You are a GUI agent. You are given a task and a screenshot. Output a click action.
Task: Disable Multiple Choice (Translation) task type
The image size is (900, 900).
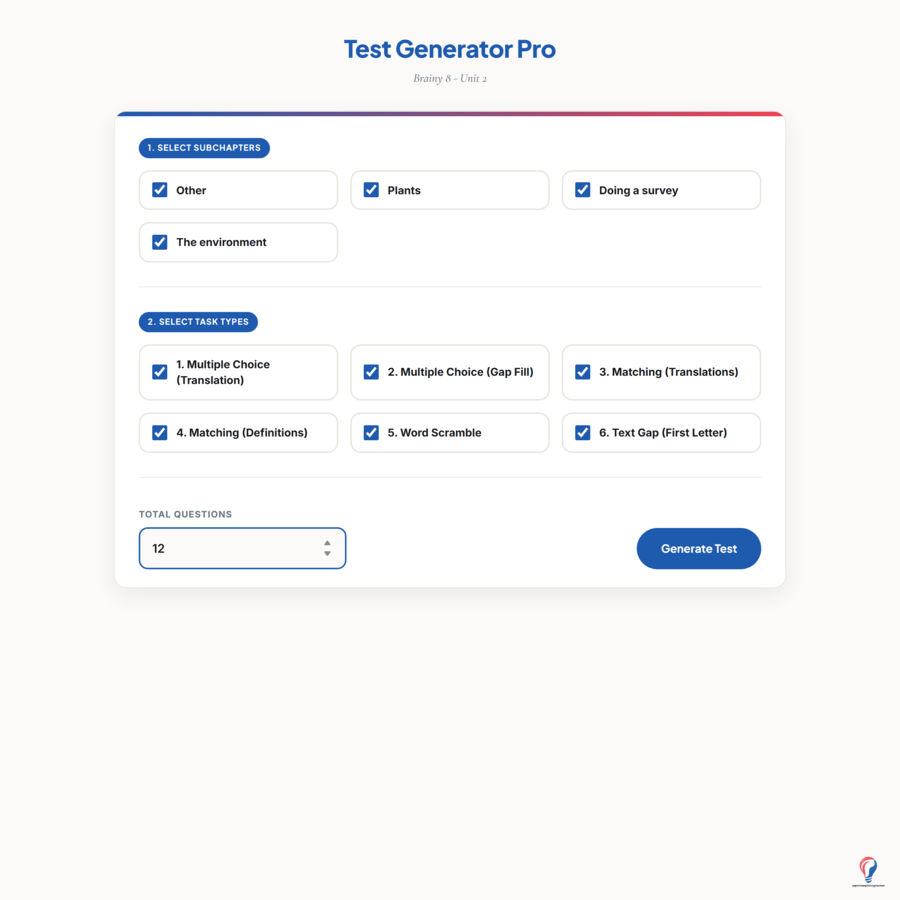[x=160, y=372]
